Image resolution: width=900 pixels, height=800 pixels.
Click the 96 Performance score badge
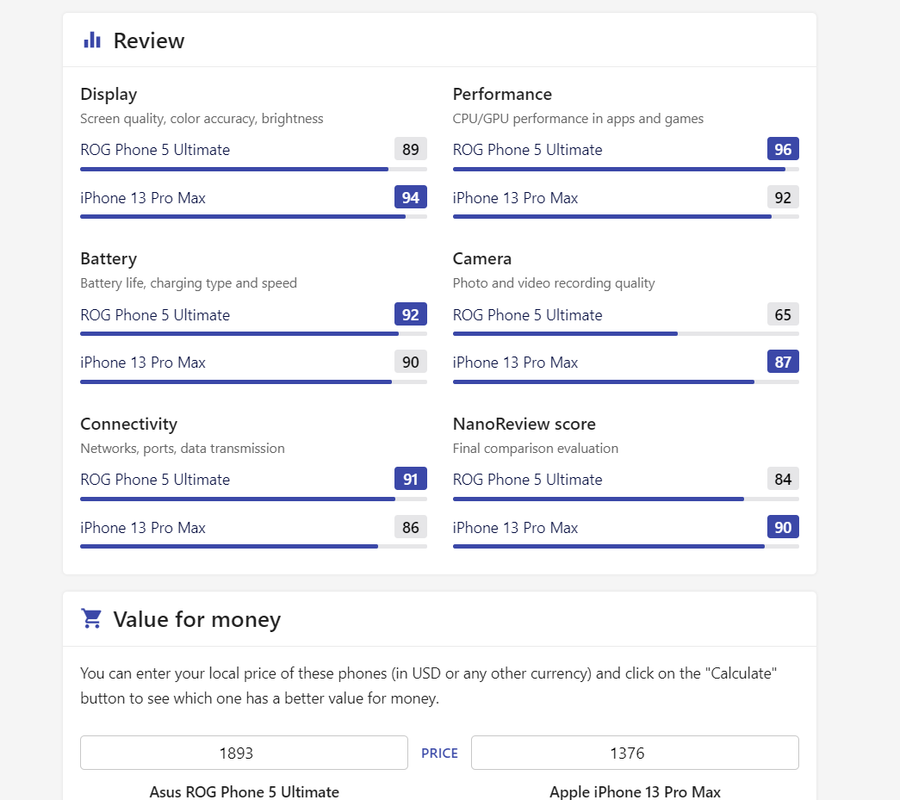[x=782, y=150]
